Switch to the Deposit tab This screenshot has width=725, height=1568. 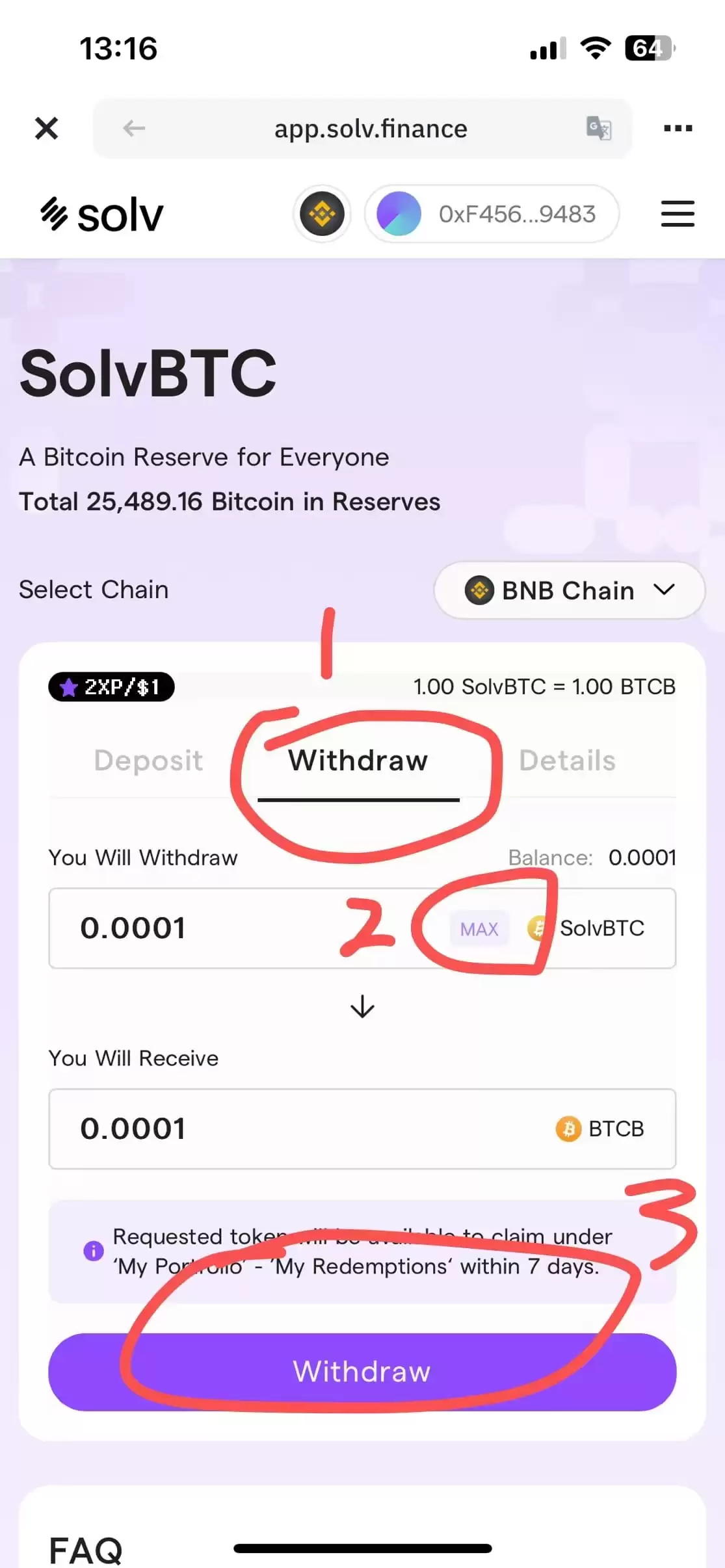pos(148,761)
